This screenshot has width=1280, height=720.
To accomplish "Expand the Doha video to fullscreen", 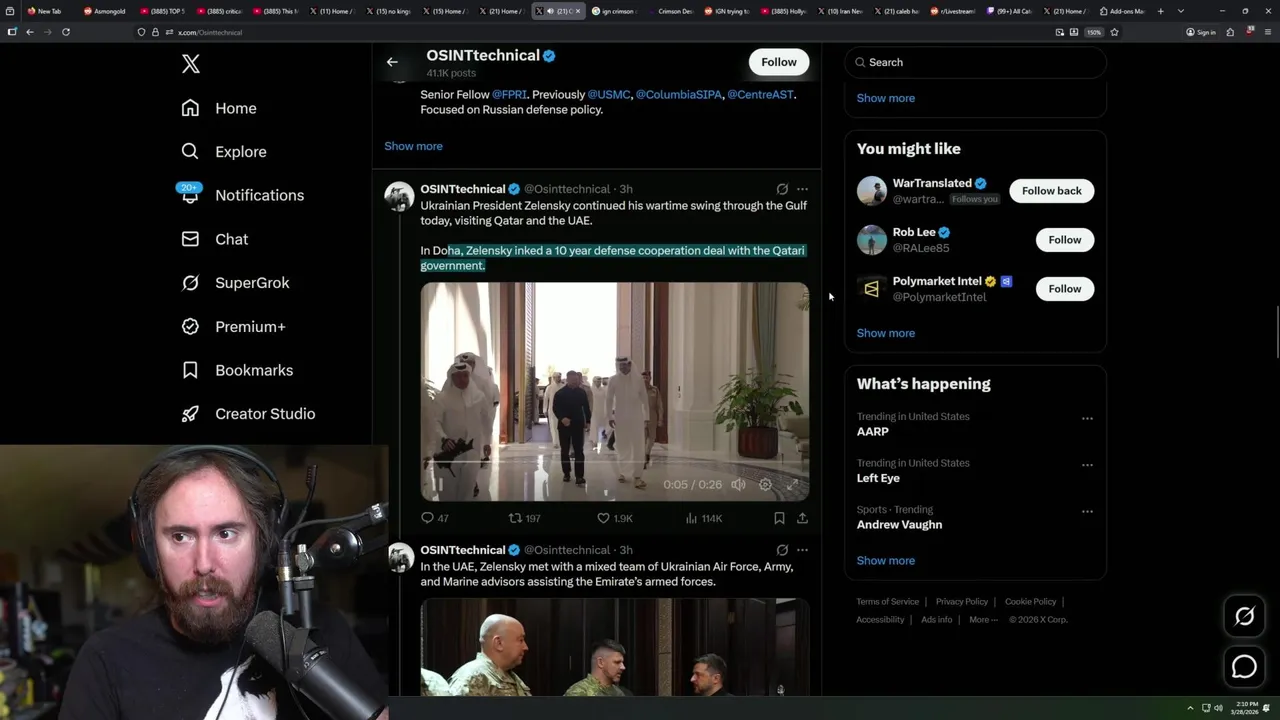I will tap(792, 484).
